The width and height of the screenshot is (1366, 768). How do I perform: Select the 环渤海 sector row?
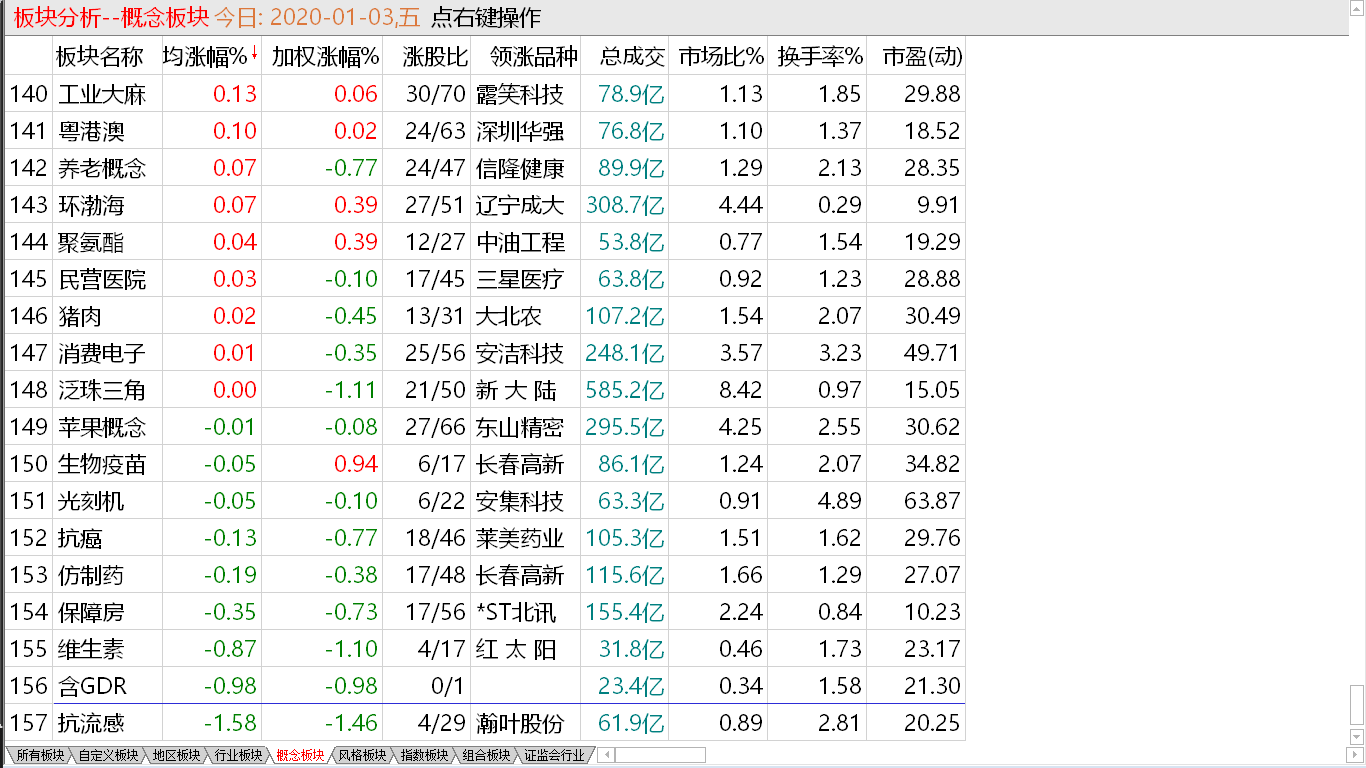click(x=485, y=205)
